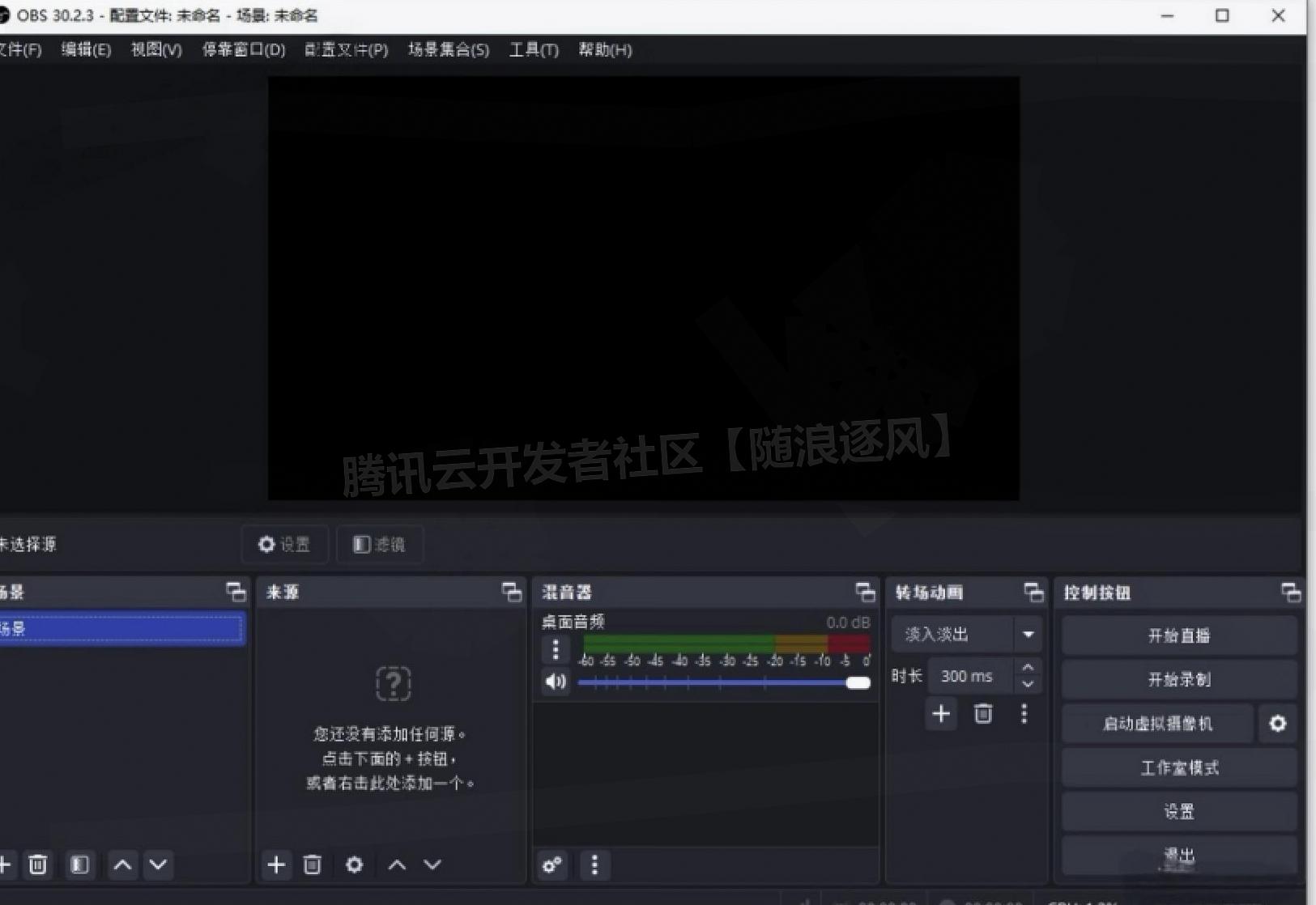This screenshot has width=1316, height=905.
Task: Click the 桌面音频 level meter
Action: (726, 644)
